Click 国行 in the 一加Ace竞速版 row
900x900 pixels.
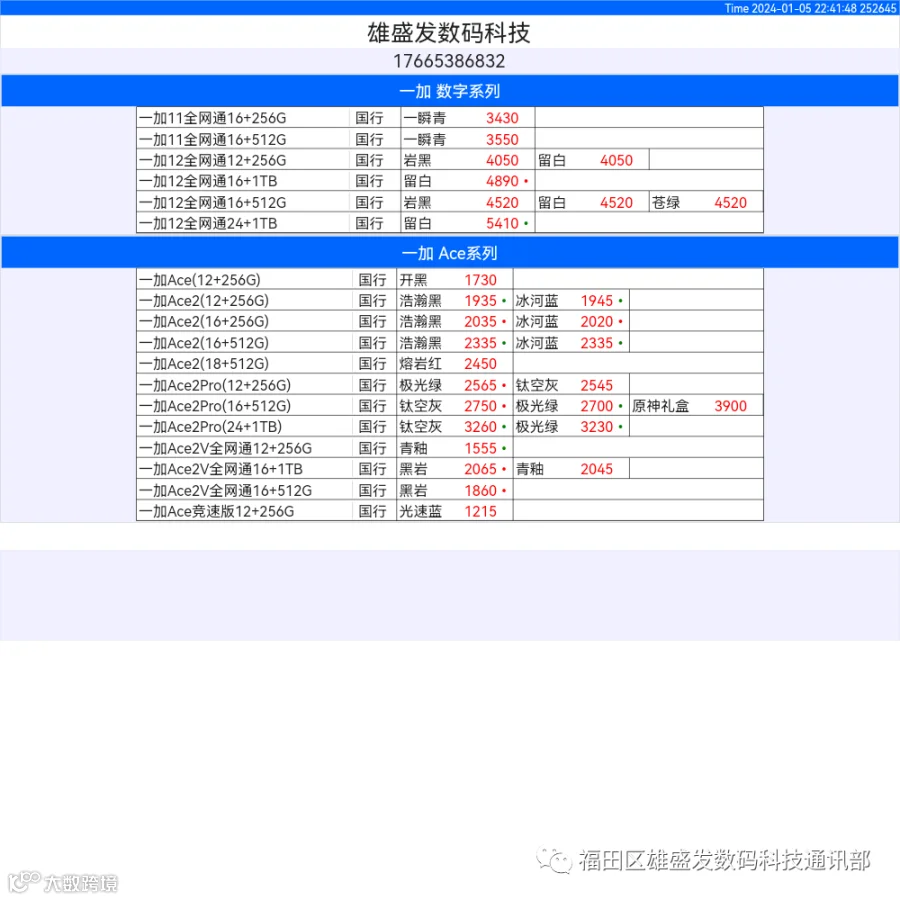pyautogui.click(x=373, y=511)
